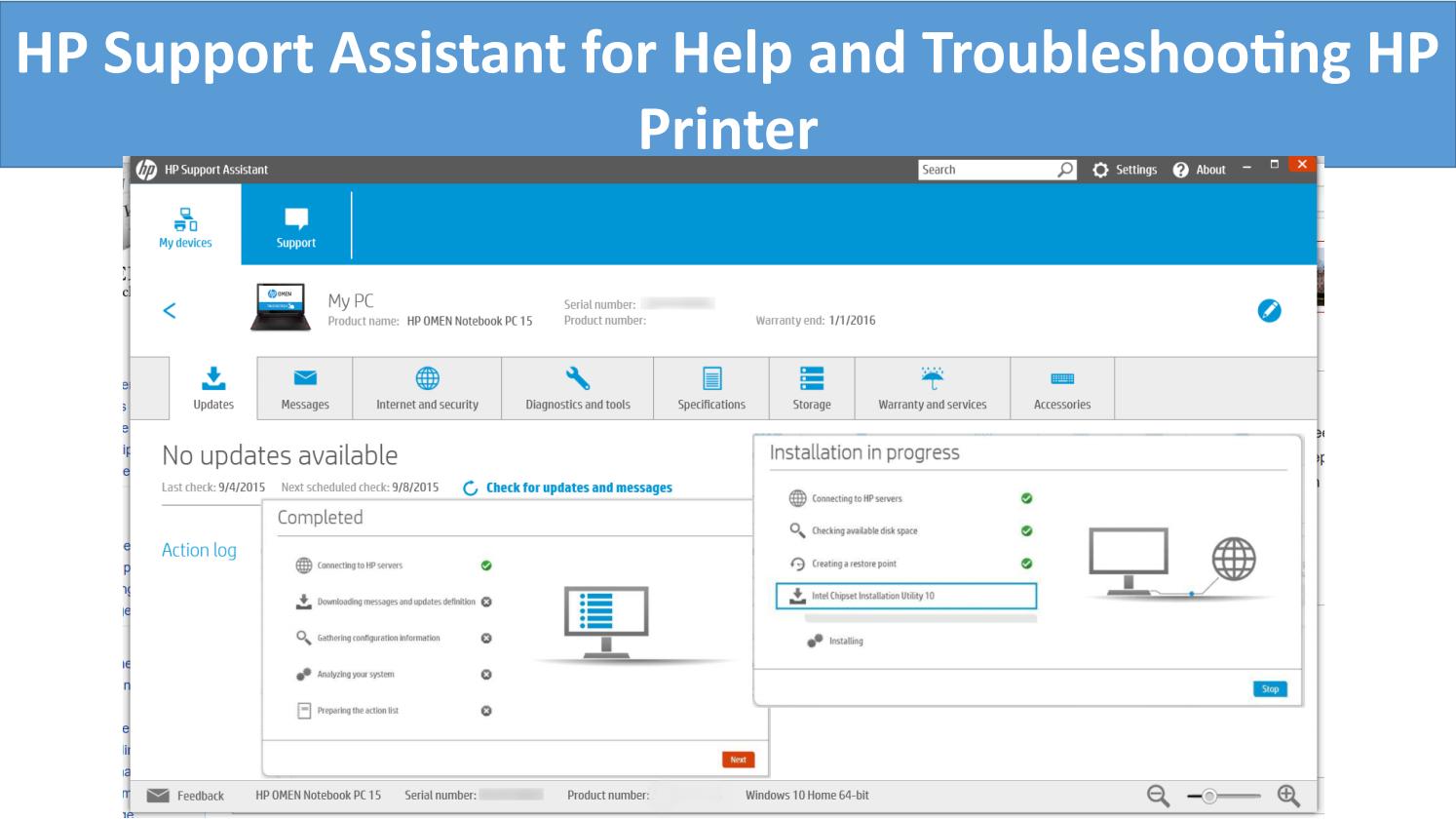Viewport: 1456px width, 819px height.
Task: Click the zoom out magnifier icon
Action: tap(1158, 796)
